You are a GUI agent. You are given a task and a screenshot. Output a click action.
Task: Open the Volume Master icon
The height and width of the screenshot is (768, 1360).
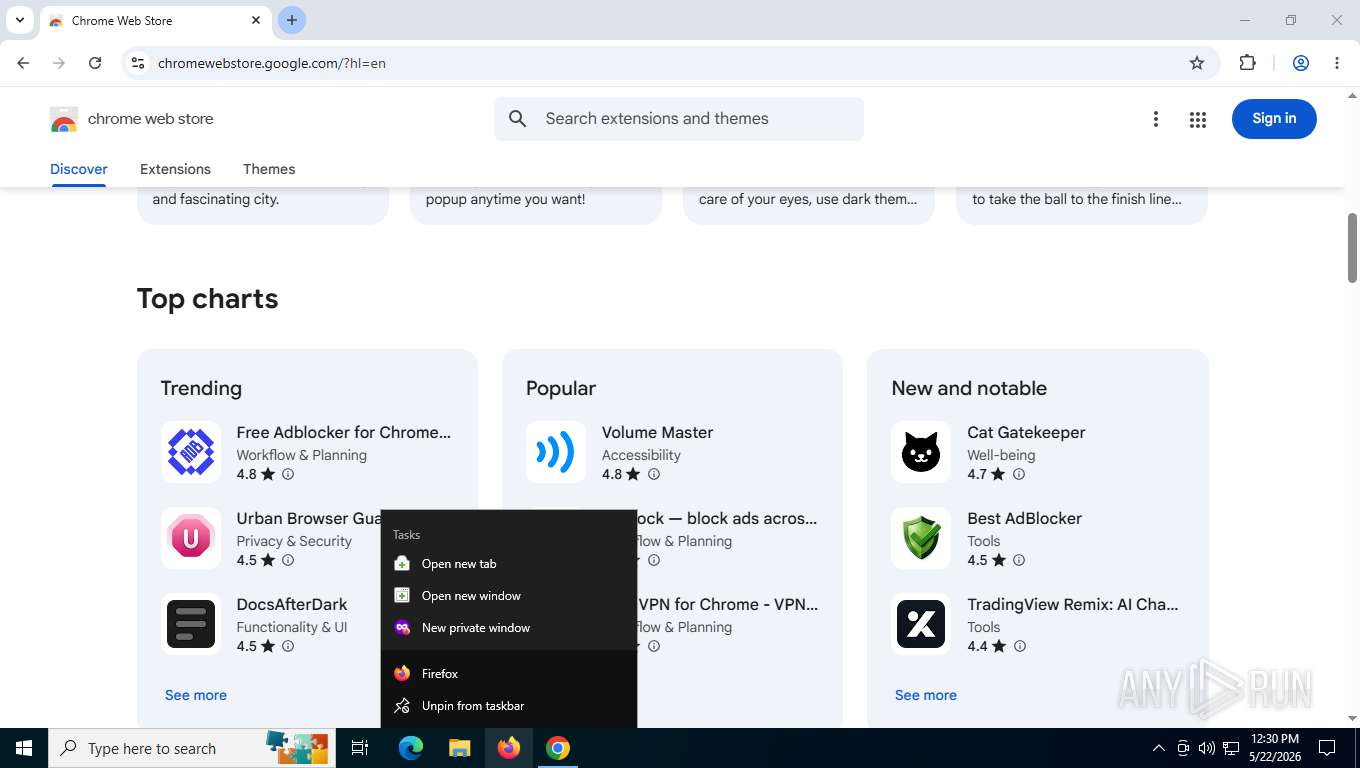pos(556,452)
